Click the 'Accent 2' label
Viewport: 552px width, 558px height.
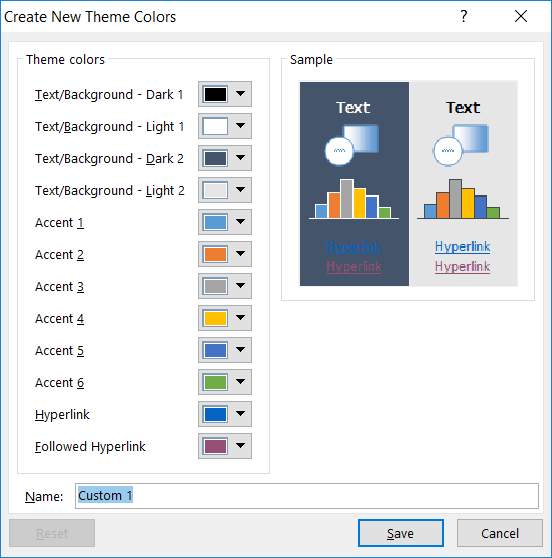pos(59,254)
